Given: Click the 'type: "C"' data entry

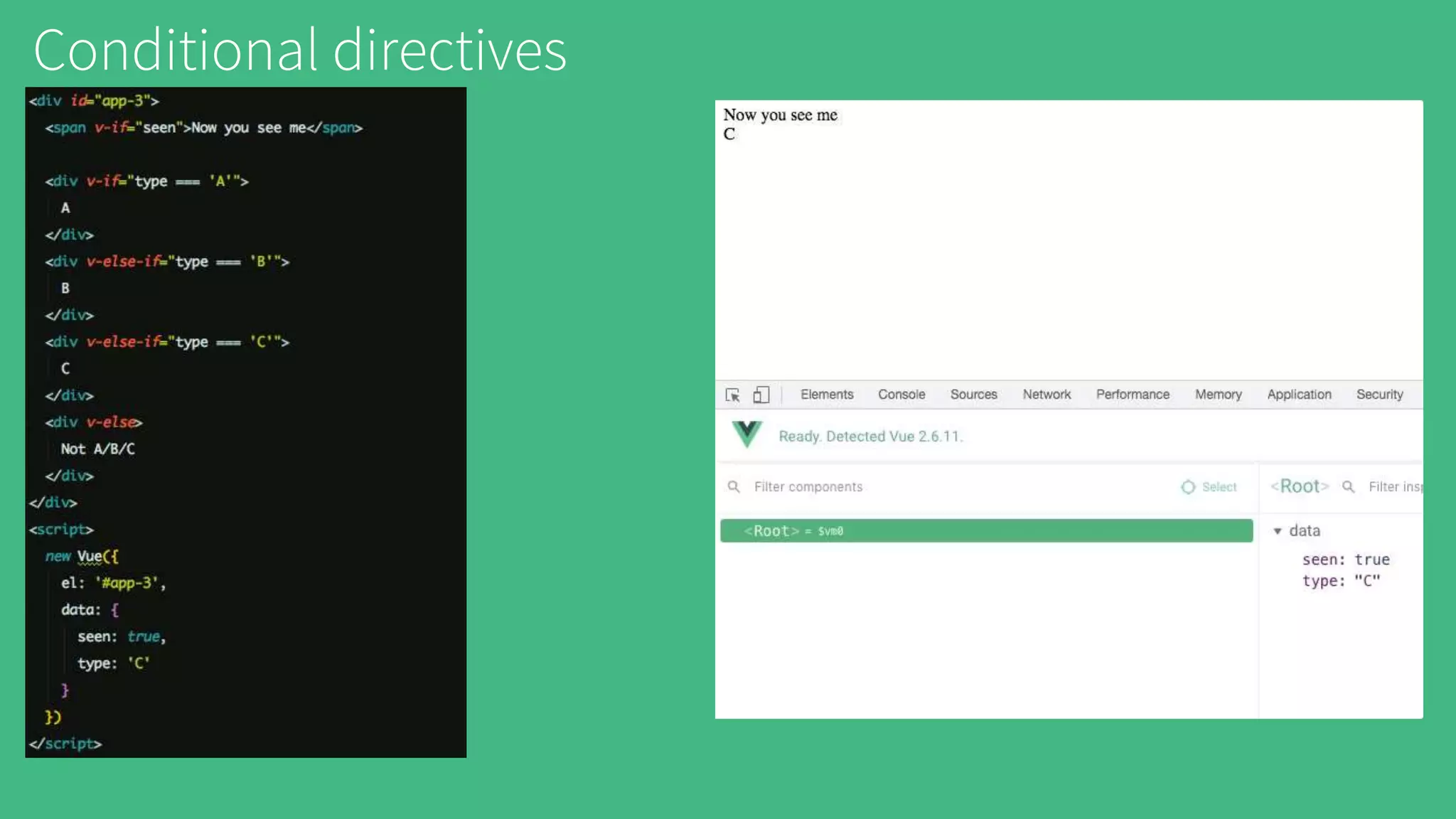Looking at the screenshot, I should [1342, 581].
